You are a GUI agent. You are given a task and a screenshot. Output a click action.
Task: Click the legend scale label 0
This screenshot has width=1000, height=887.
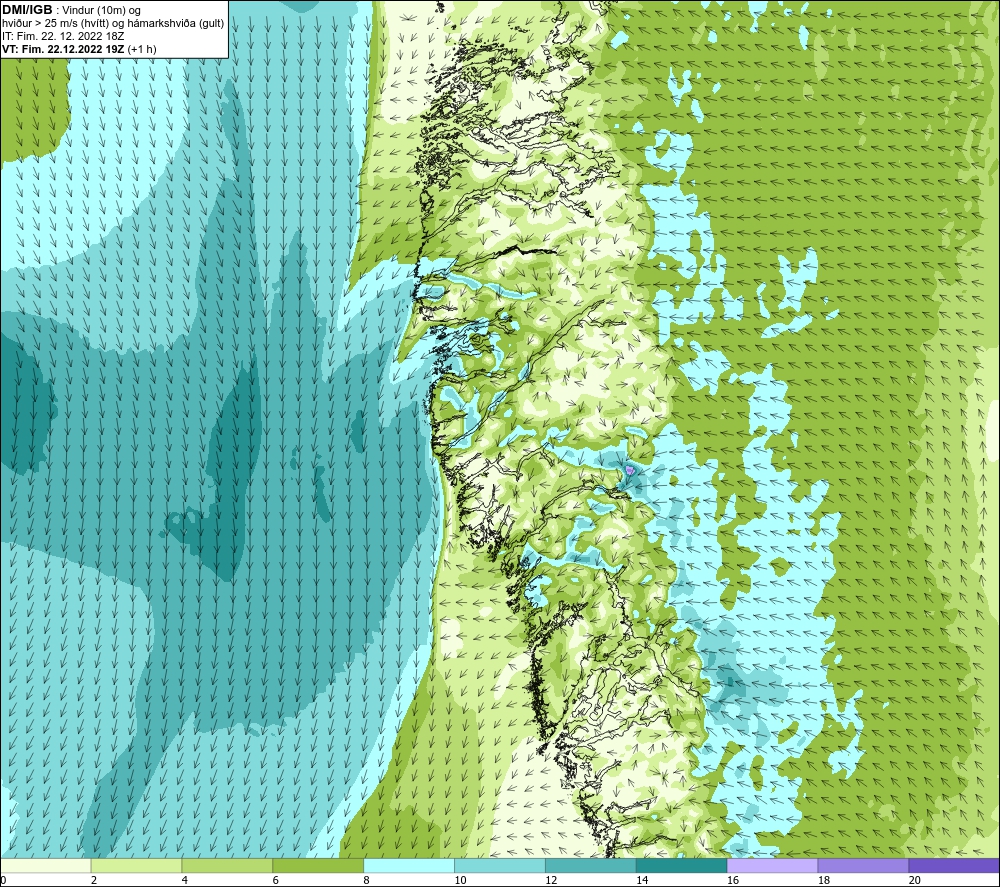[x=3, y=880]
